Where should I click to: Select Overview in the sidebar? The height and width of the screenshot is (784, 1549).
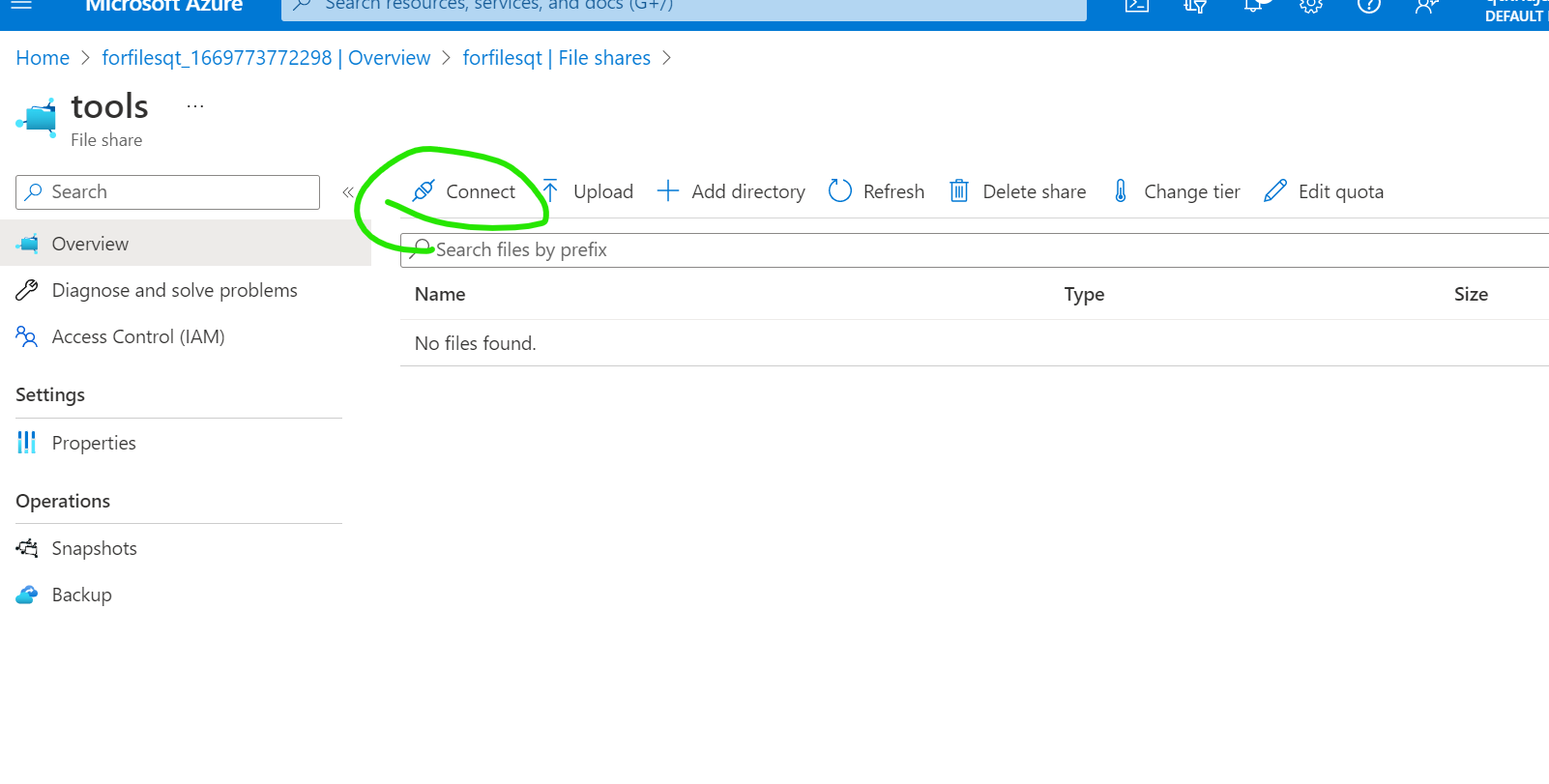pyautogui.click(x=186, y=244)
